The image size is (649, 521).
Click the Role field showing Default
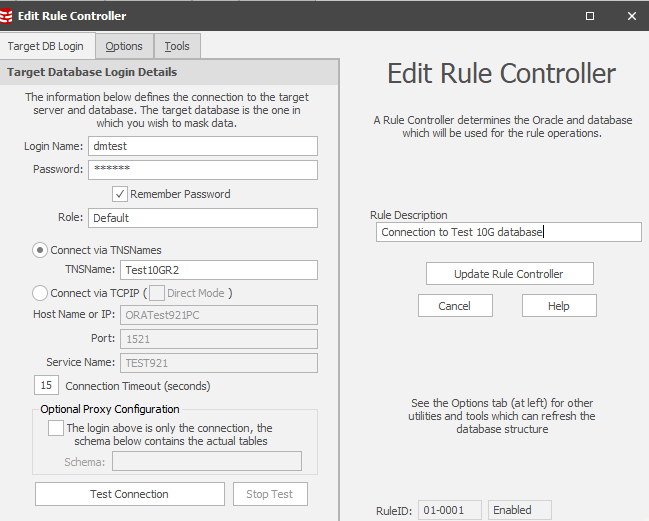pos(202,218)
